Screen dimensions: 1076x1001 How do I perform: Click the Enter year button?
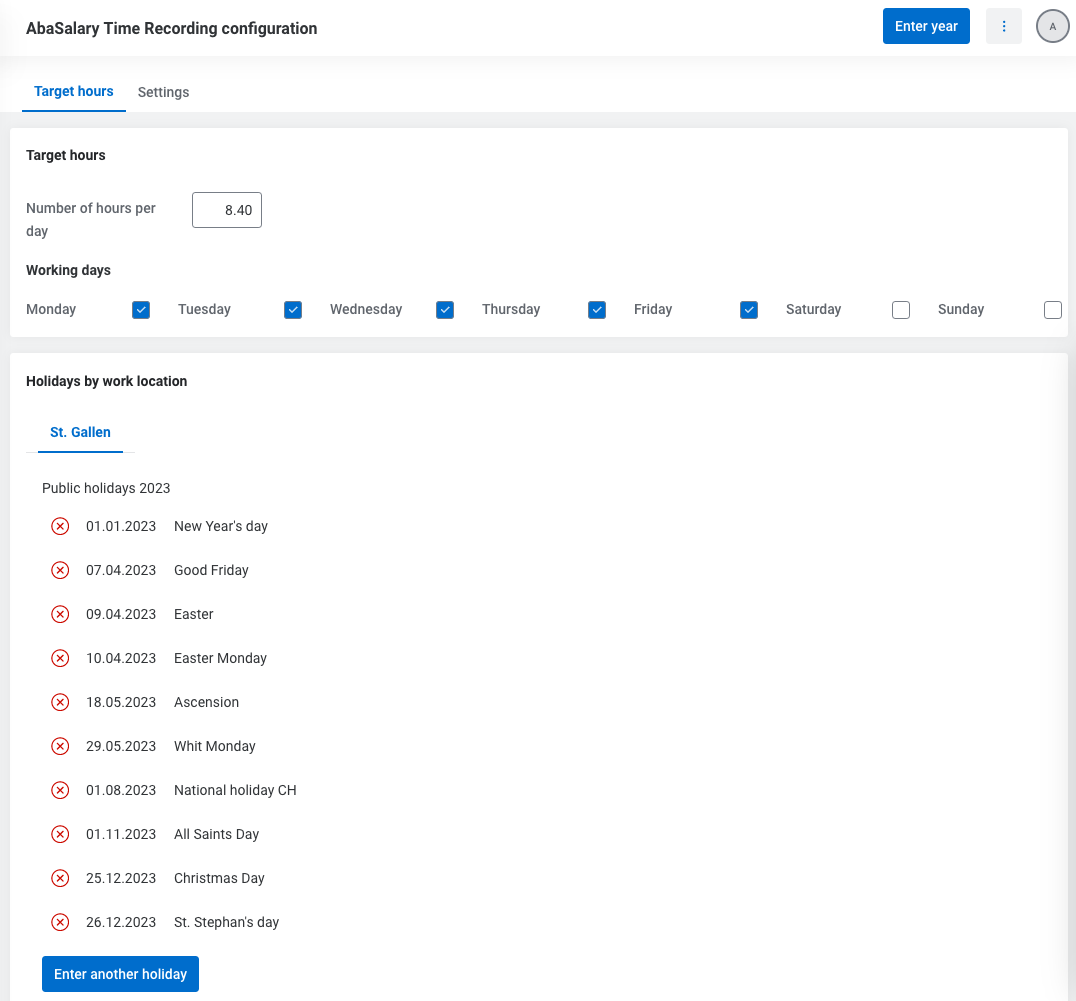[926, 26]
